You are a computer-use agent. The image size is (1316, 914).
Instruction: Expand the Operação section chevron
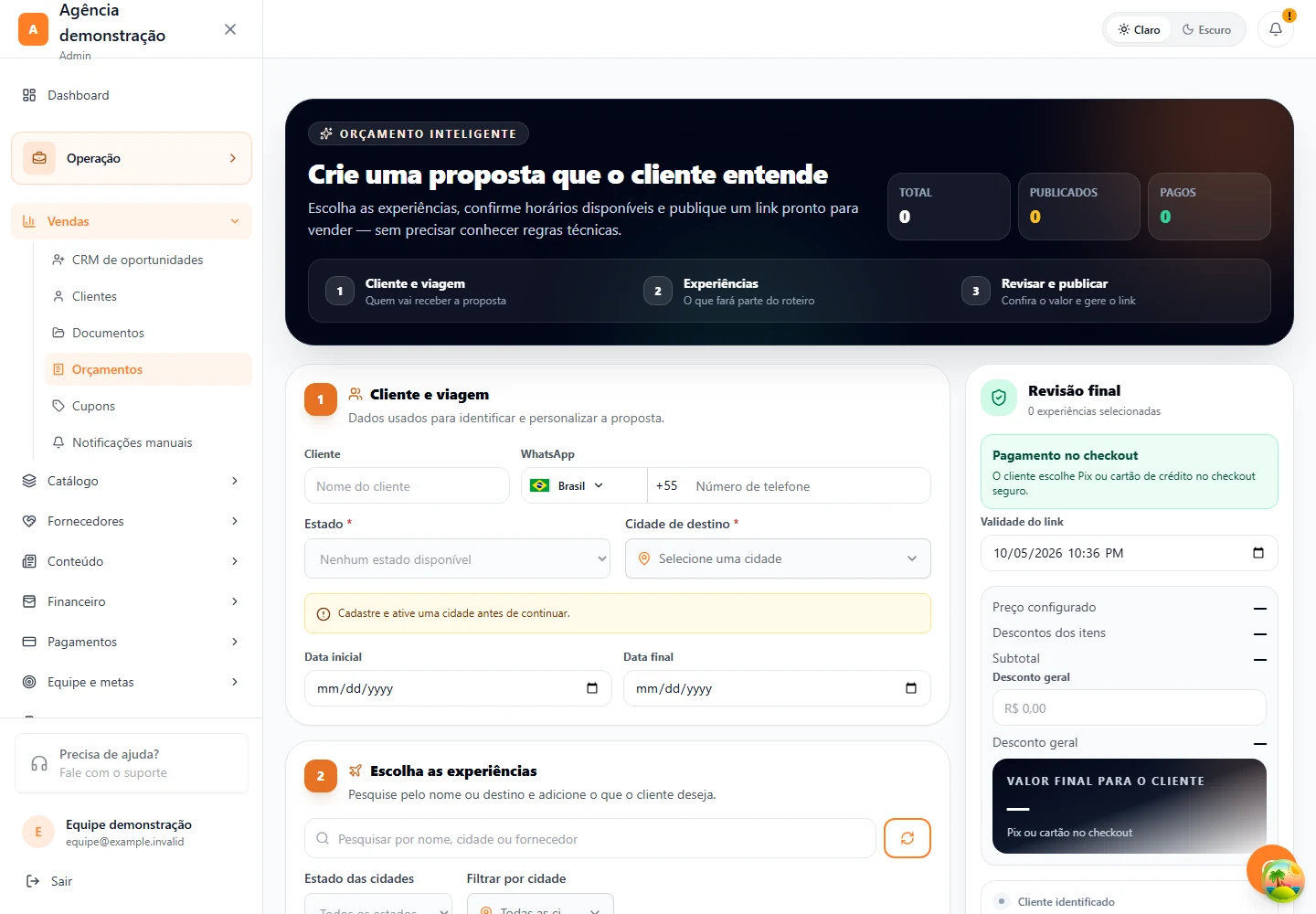coord(233,158)
